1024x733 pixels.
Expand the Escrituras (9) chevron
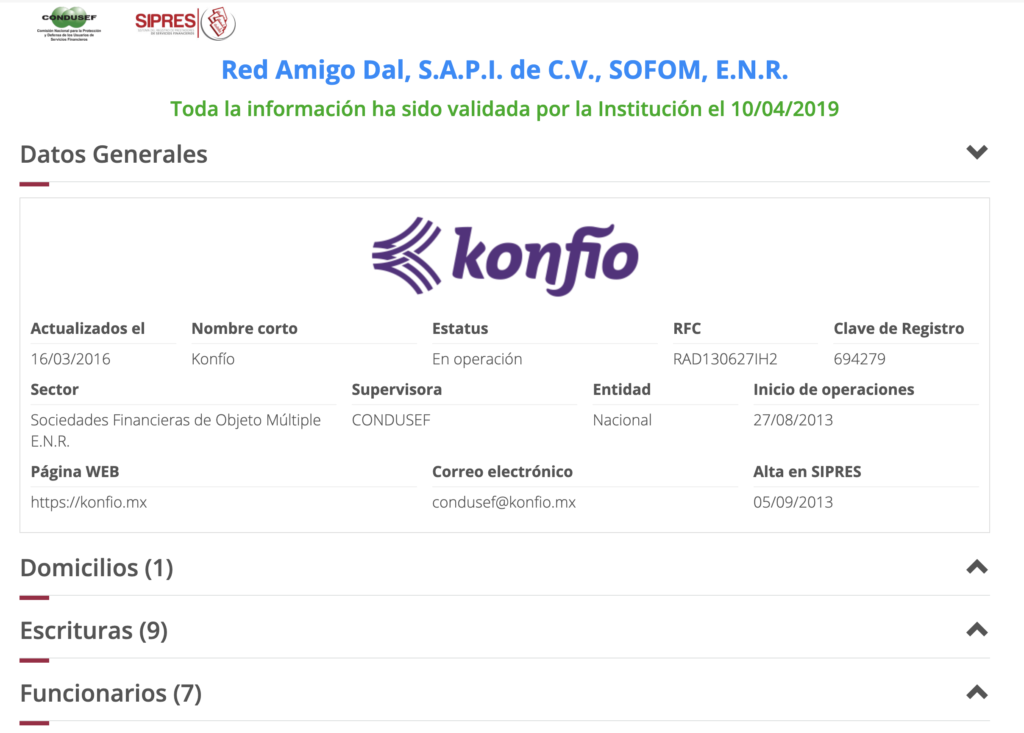[x=976, y=629]
